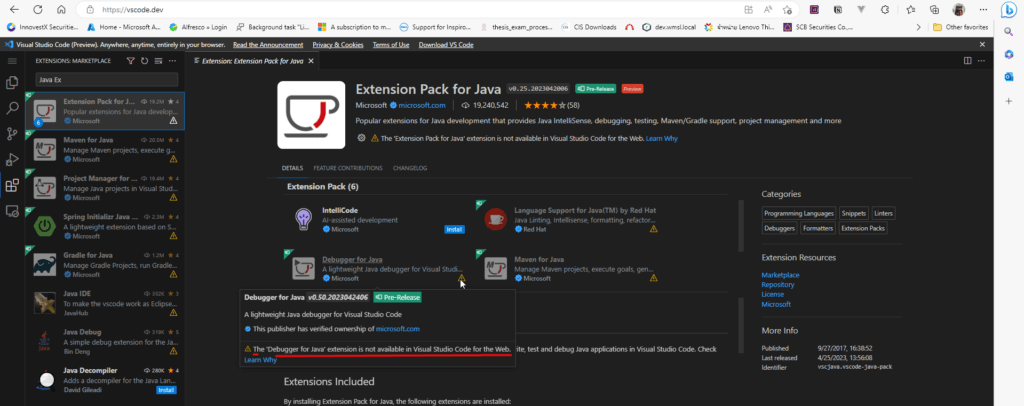This screenshot has width=1024, height=406.
Task: Open the Read the Announcement link
Action: click(x=268, y=44)
